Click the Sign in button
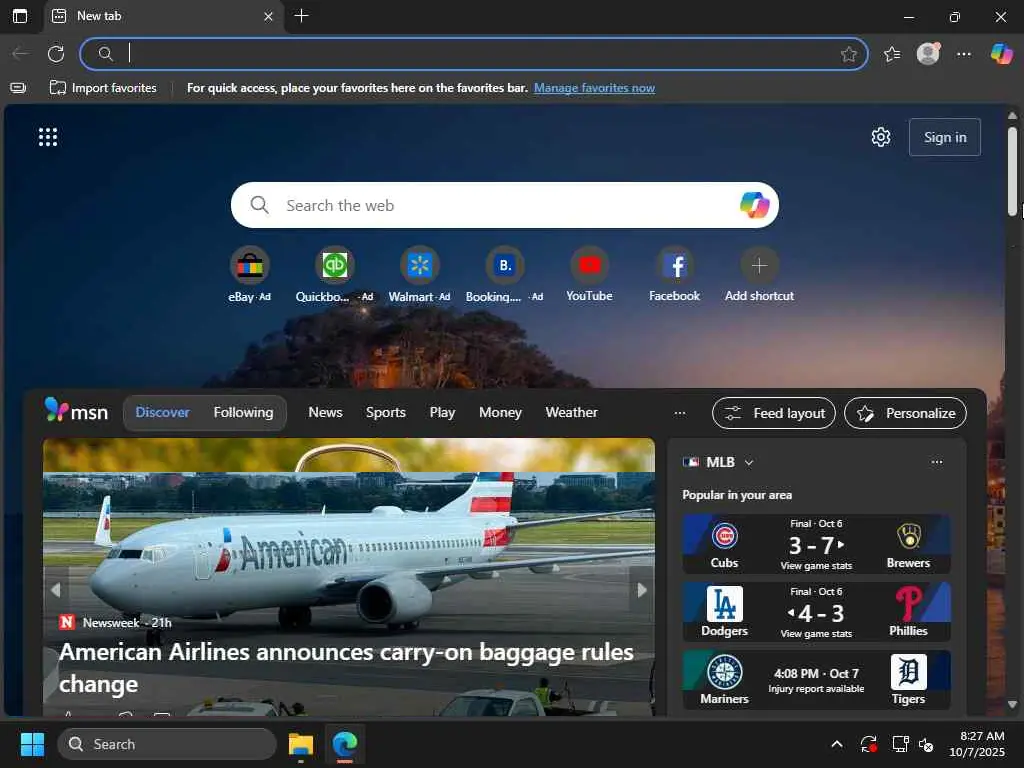Screen dimensions: 1024x768 944,137
